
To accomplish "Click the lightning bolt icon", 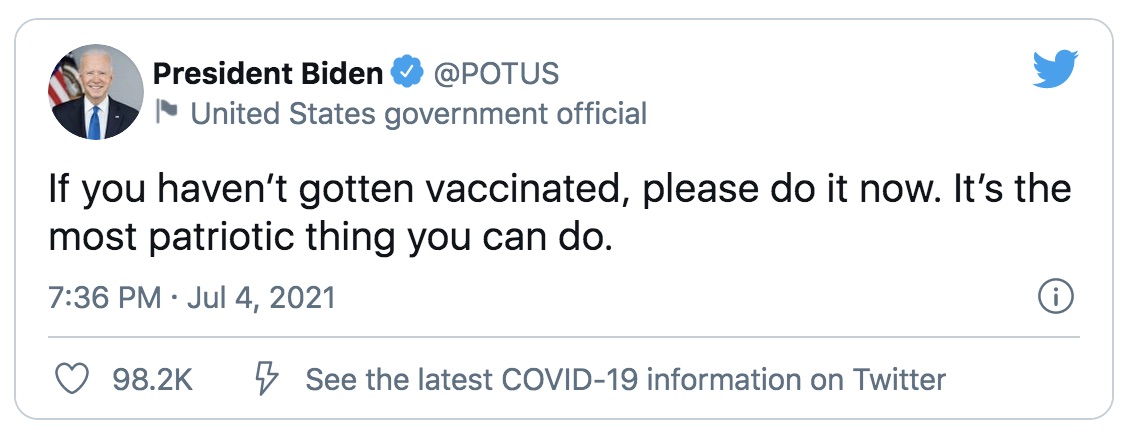I will 267,379.
